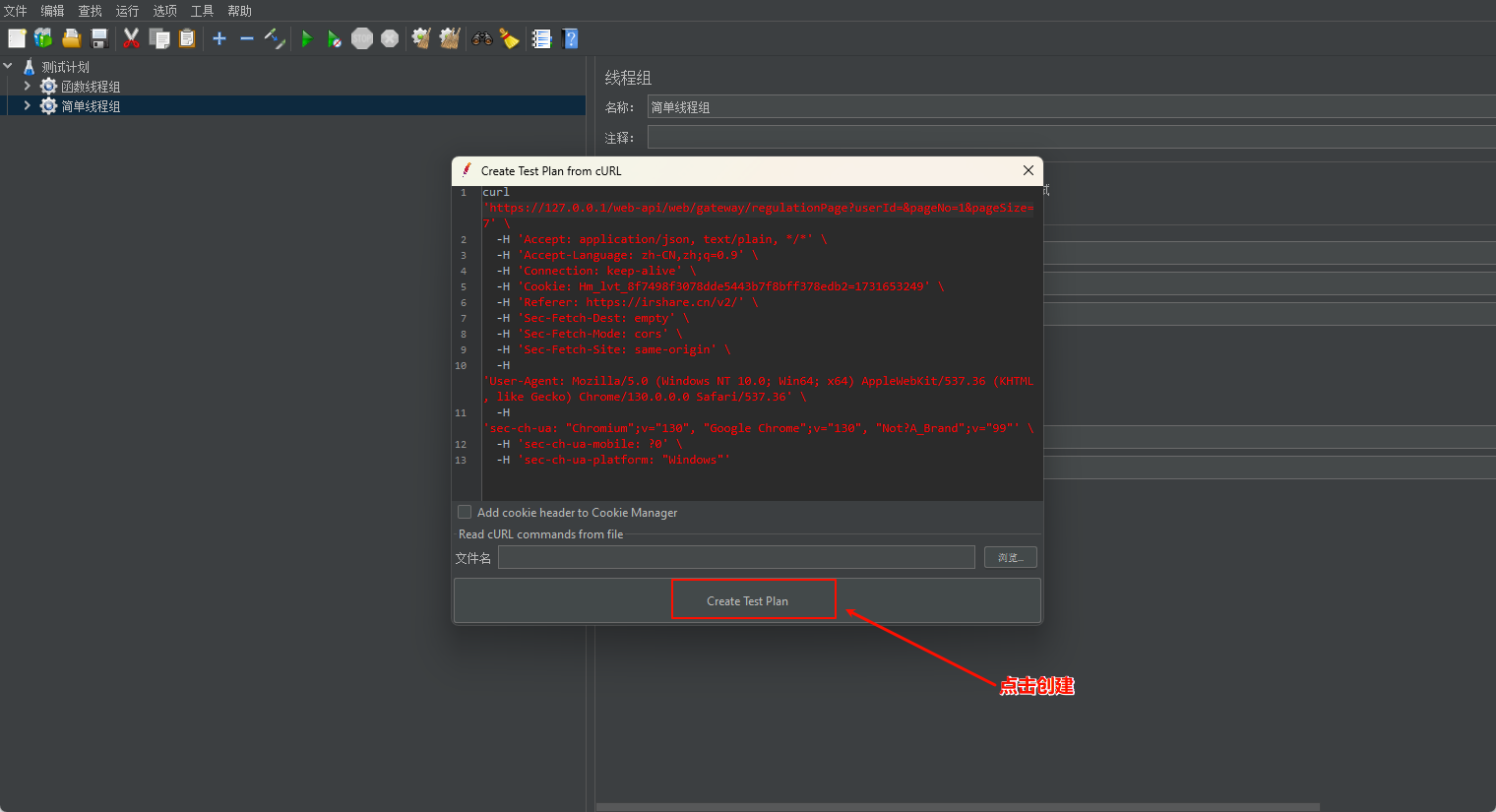1496x812 pixels.
Task: Click the horizontal scrollbar at the bottom
Action: 958,807
